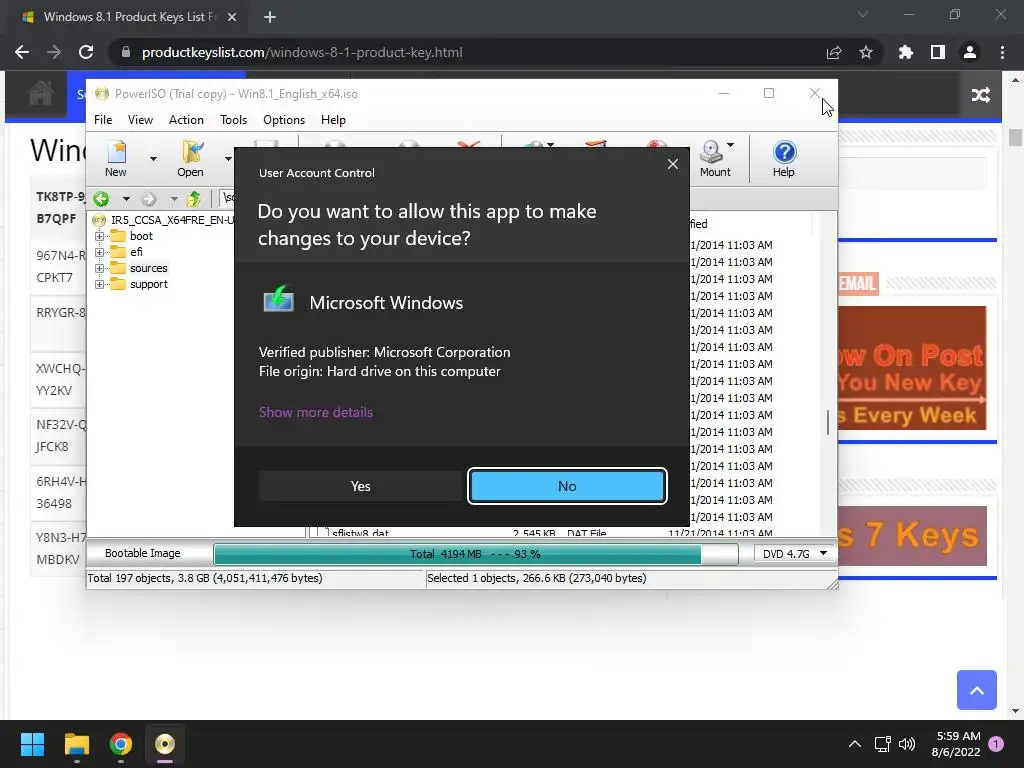
Task: Open the File menu in PowerISO
Action: coord(103,120)
